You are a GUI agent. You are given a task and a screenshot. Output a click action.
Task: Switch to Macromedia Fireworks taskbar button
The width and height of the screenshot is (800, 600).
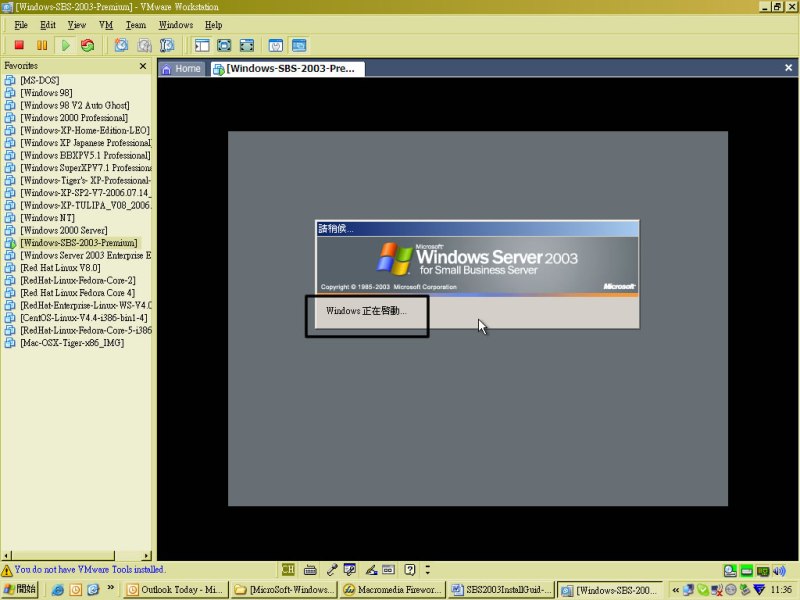pos(392,590)
